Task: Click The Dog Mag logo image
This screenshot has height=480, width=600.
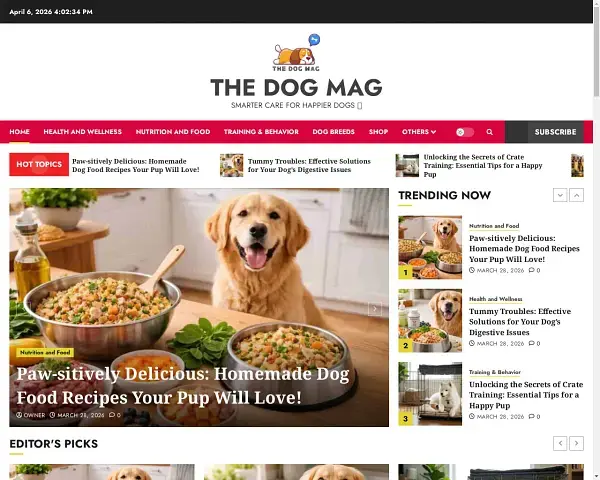Action: [296, 53]
